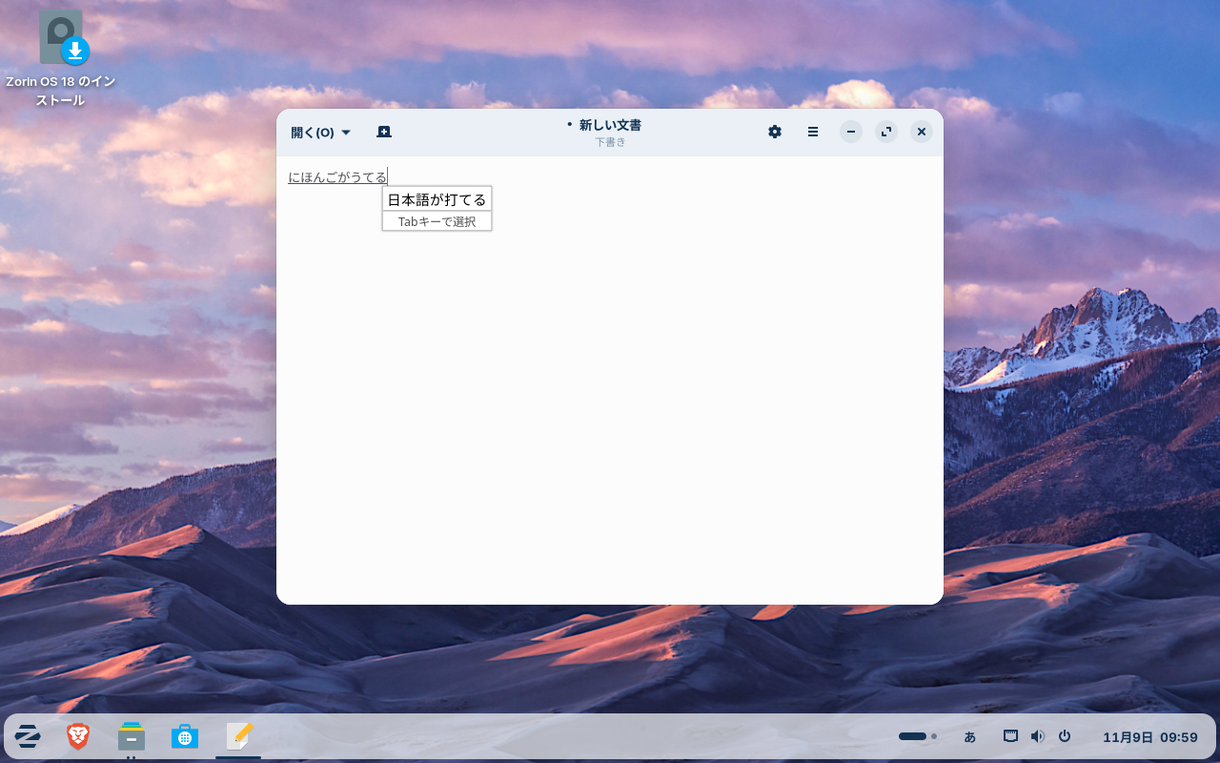Select the 日本語が打てる conversion candidate
Screen dimensions: 1220x763
coord(437,199)
